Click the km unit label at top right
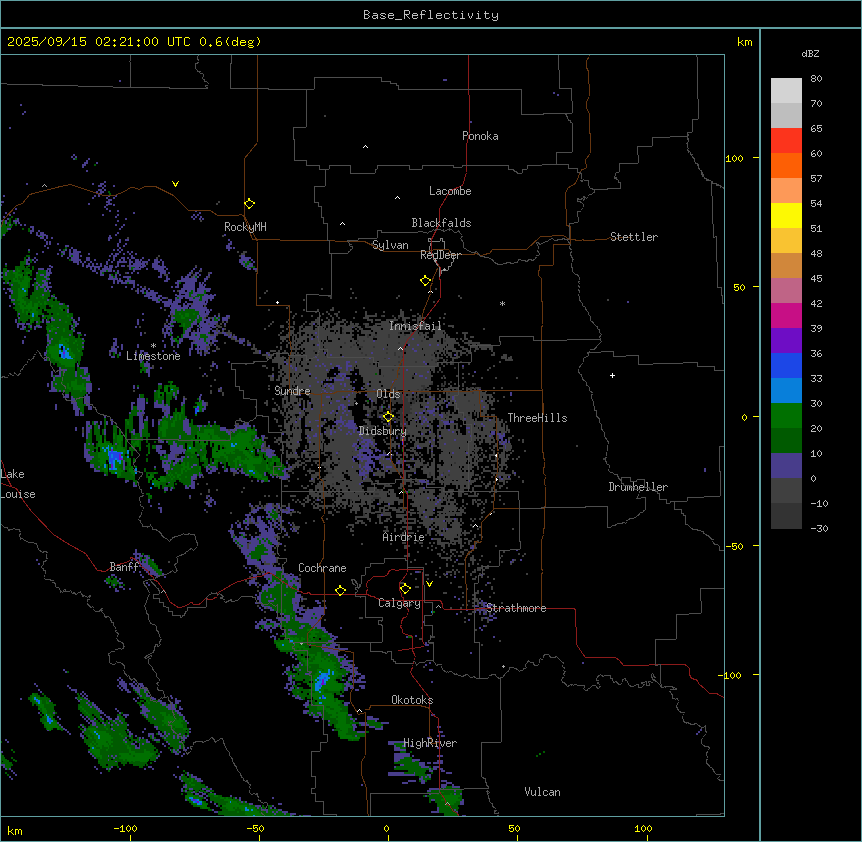Image resolution: width=862 pixels, height=842 pixels. [744, 42]
